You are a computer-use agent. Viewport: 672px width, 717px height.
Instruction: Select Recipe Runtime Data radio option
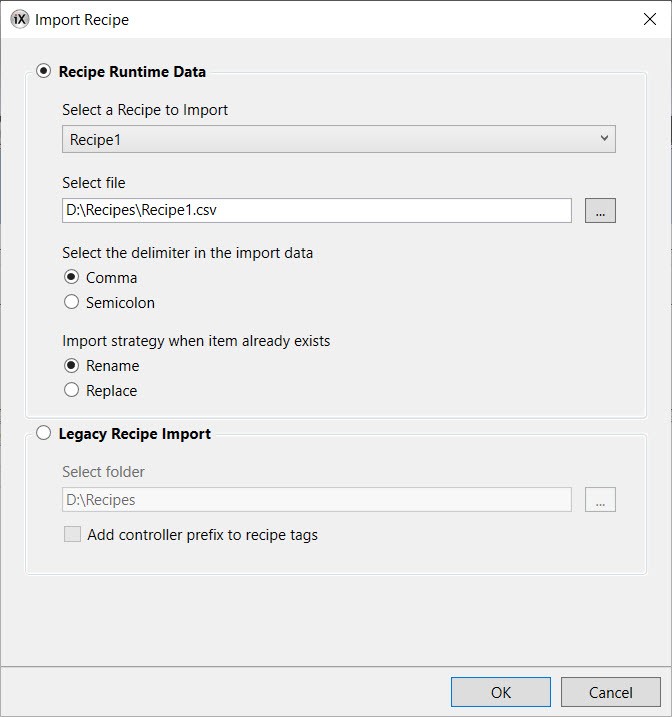click(43, 71)
